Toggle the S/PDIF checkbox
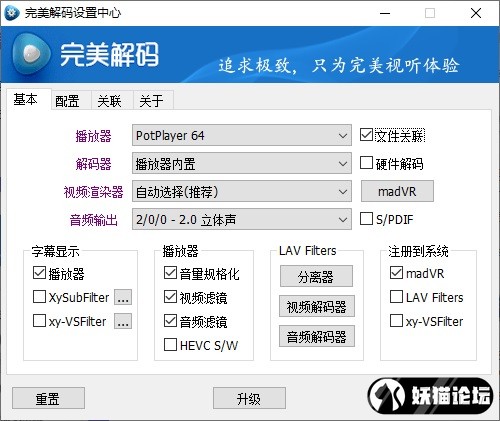Image resolution: width=500 pixels, height=421 pixels. pos(366,219)
